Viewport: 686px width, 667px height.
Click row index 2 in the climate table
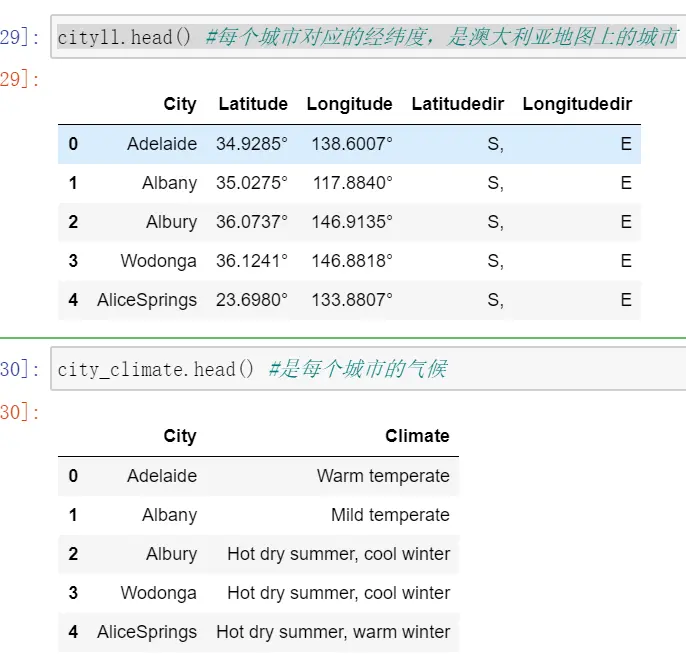(73, 554)
